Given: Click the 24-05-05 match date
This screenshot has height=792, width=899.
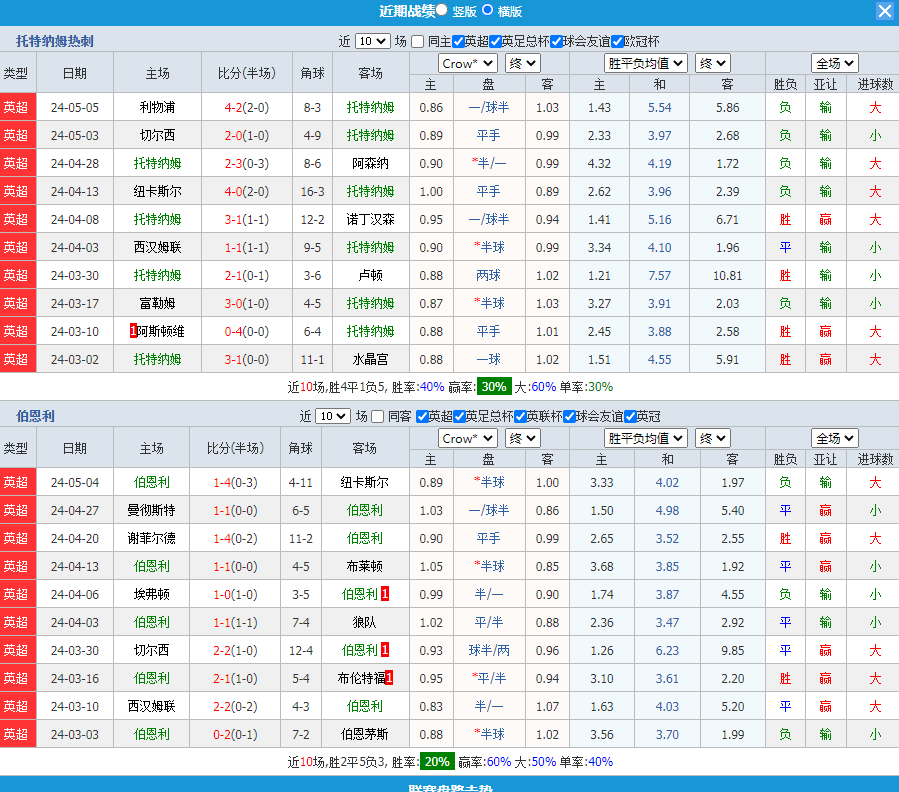Looking at the screenshot, I should (75, 107).
